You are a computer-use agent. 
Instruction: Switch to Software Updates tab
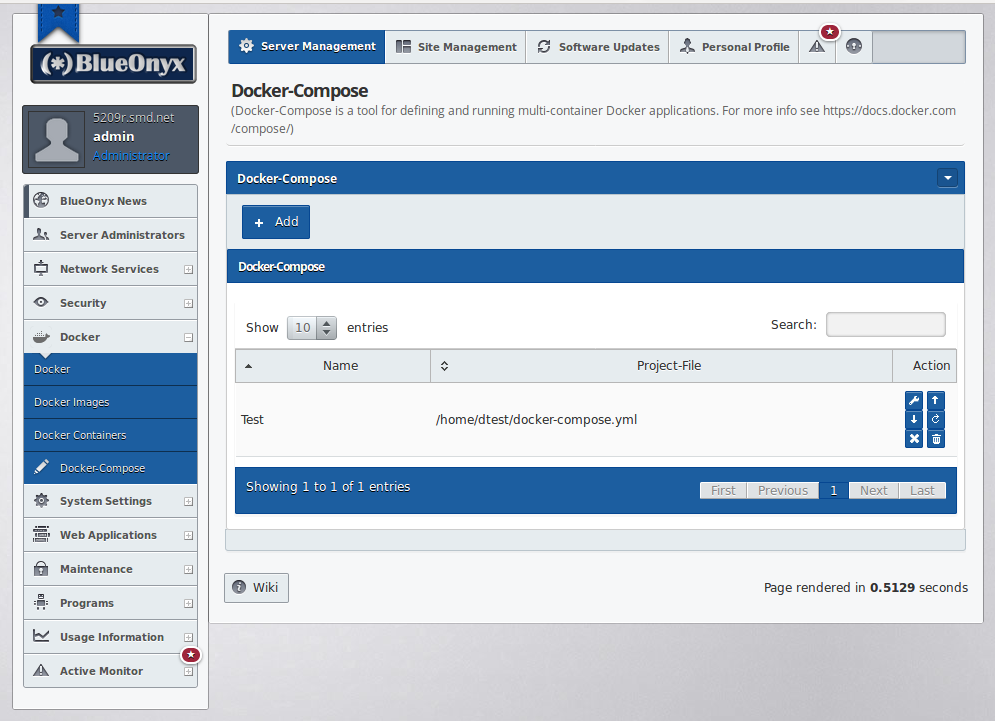[598, 46]
